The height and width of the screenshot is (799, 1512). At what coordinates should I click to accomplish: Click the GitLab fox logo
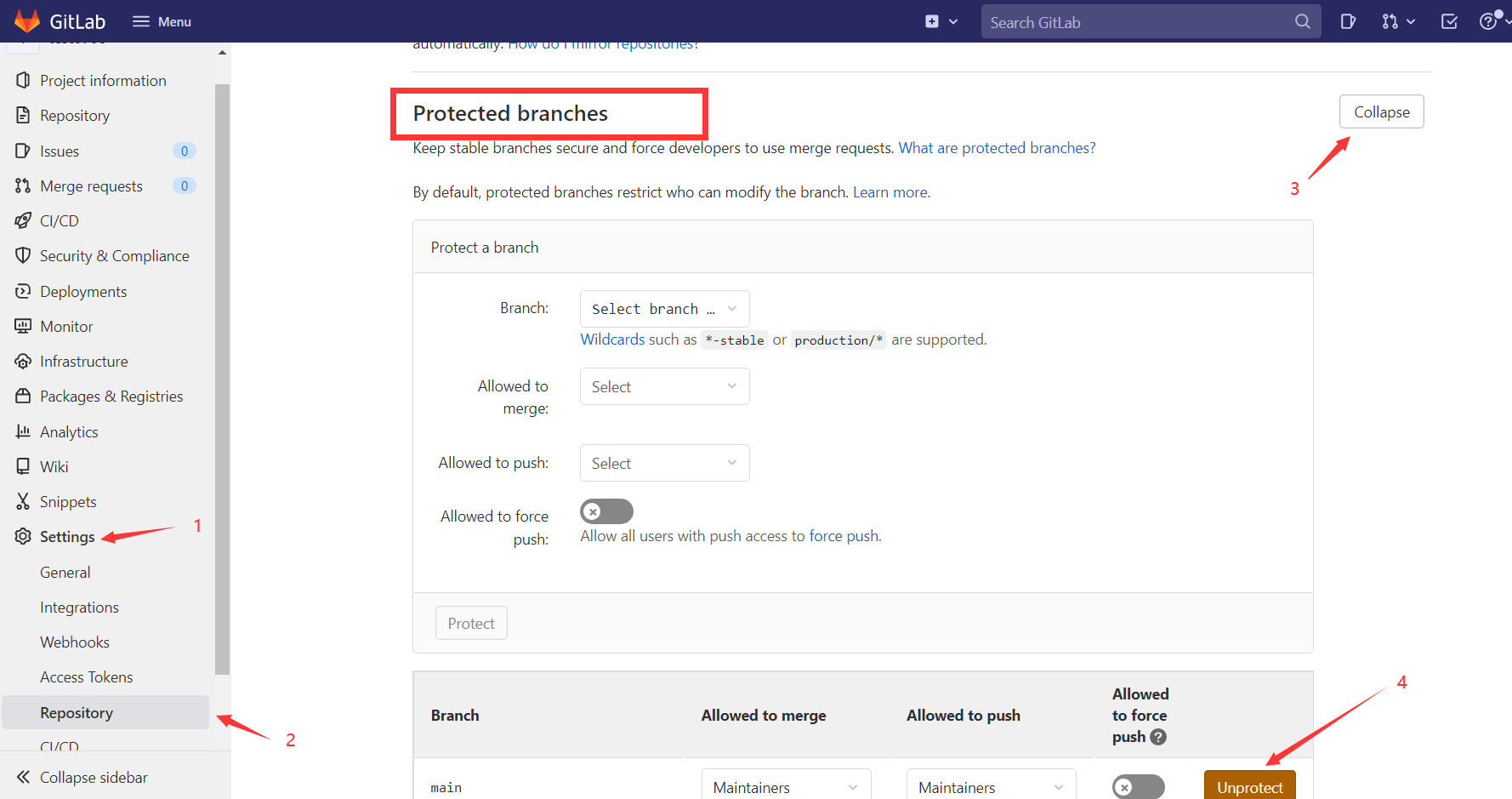coord(27,21)
